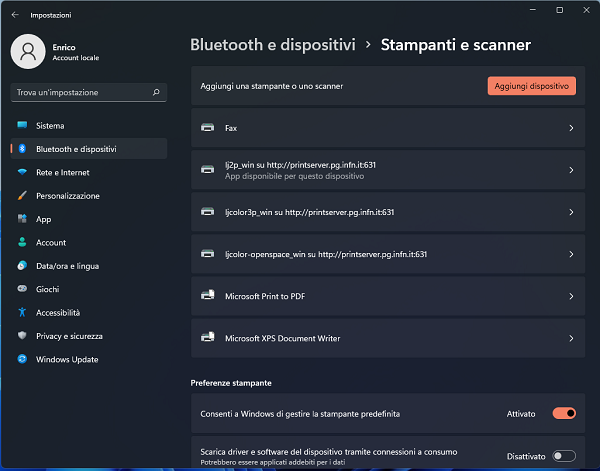
Task: Click the Accessibilità figure icon
Action: pyautogui.click(x=22, y=312)
